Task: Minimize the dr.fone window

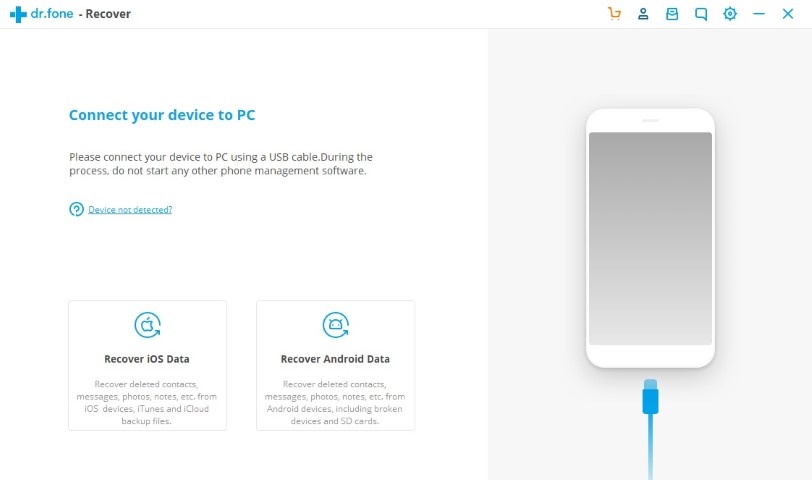Action: 759,14
